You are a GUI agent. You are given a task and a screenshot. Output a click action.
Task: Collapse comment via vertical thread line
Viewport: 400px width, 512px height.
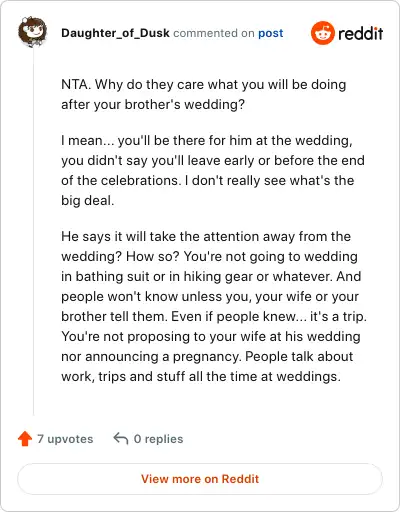(x=33, y=232)
